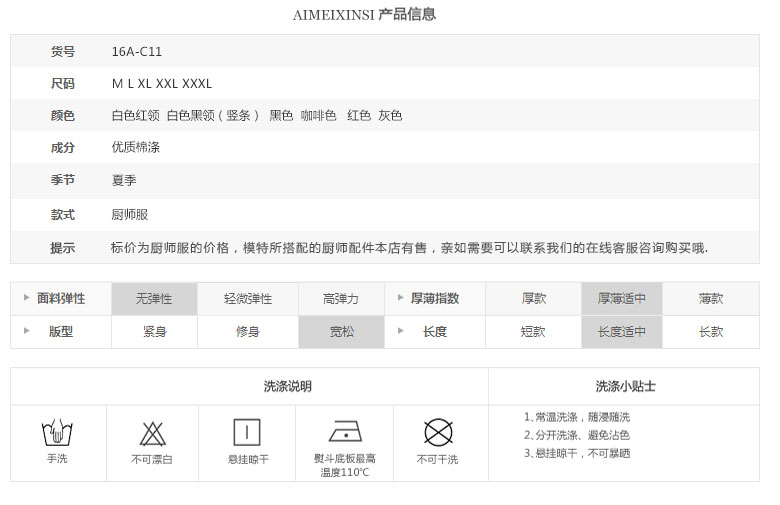The width and height of the screenshot is (780, 505).
Task: Select the 厚薄适中 thickness cell
Action: tap(622, 299)
